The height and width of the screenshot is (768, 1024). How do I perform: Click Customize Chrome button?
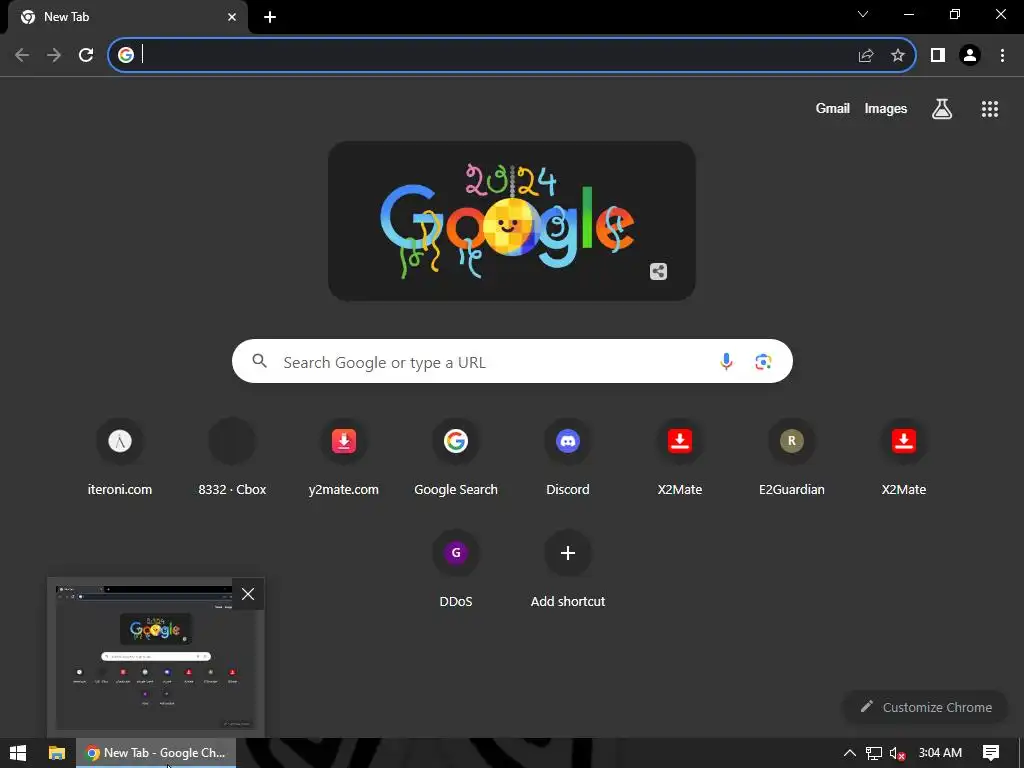pos(926,707)
